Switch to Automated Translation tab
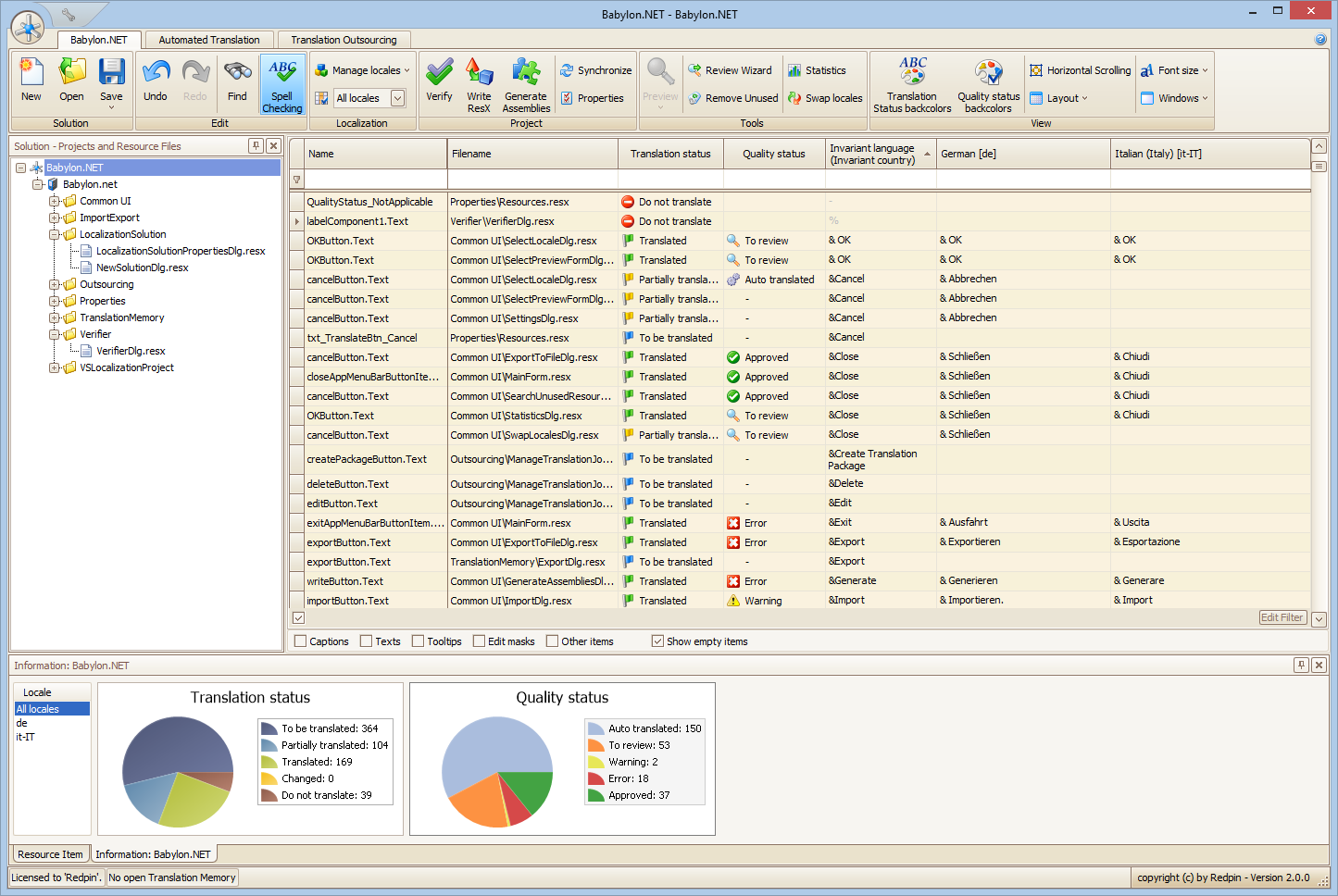The height and width of the screenshot is (896, 1338). pyautogui.click(x=209, y=40)
